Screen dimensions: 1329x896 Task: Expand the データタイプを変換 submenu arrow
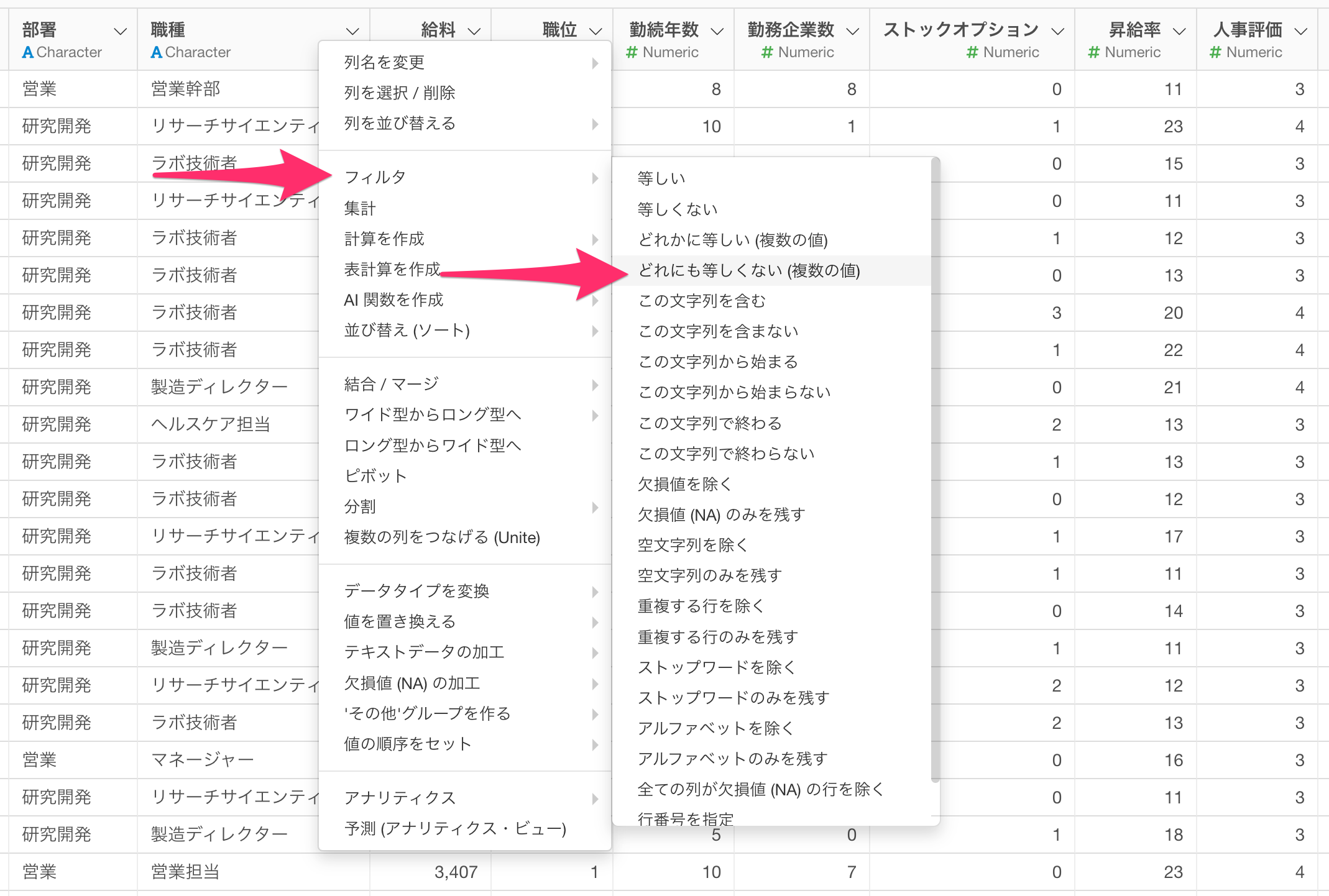pos(595,592)
